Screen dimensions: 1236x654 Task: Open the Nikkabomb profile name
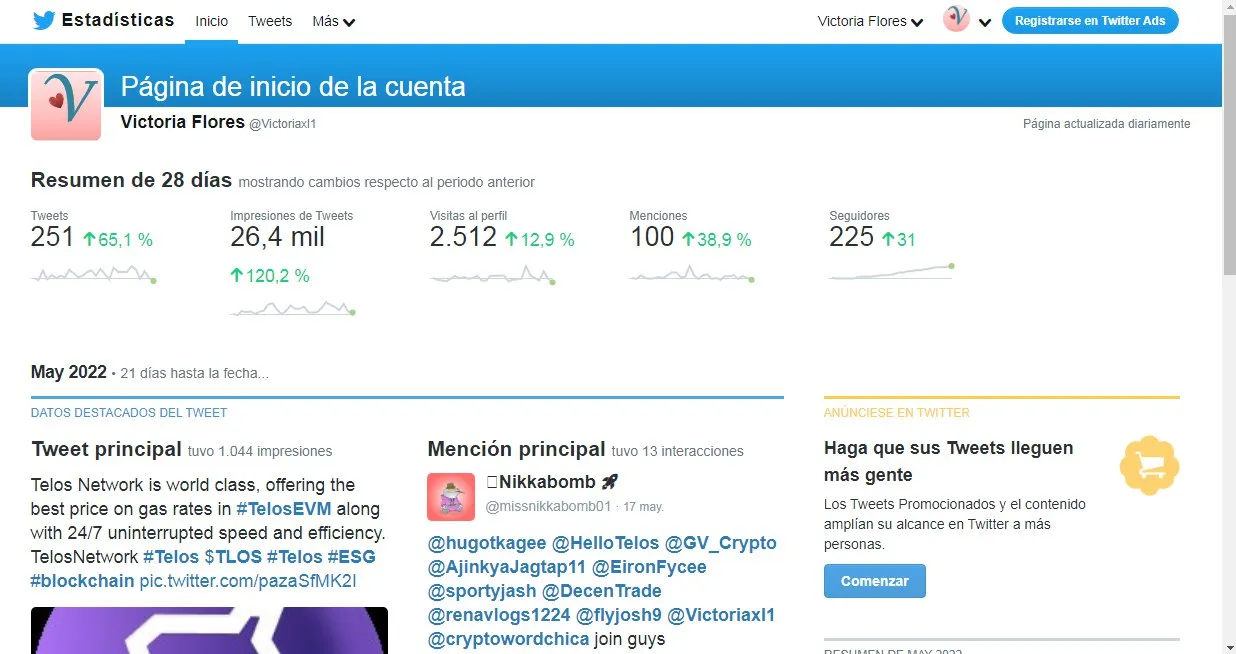tap(552, 482)
